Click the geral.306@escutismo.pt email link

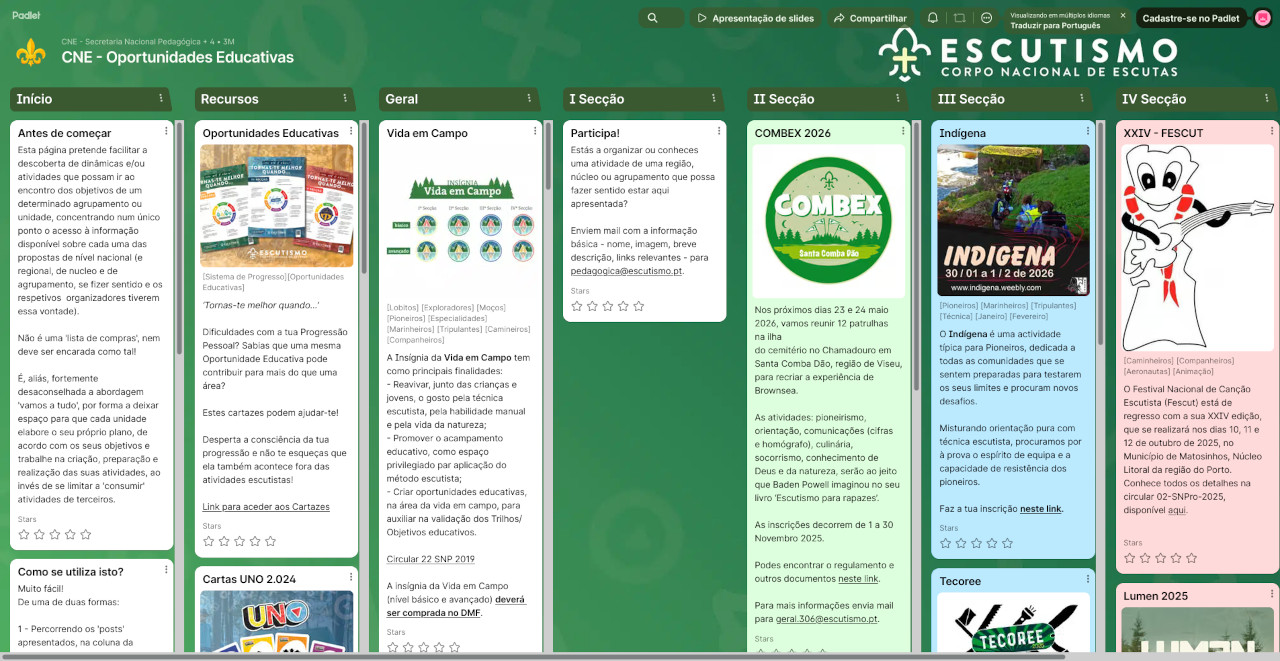[x=827, y=619]
